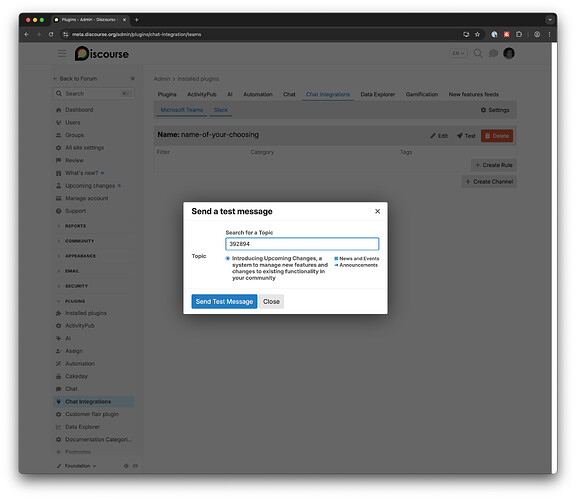
Task: Open chat integration Settings
Action: (495, 110)
